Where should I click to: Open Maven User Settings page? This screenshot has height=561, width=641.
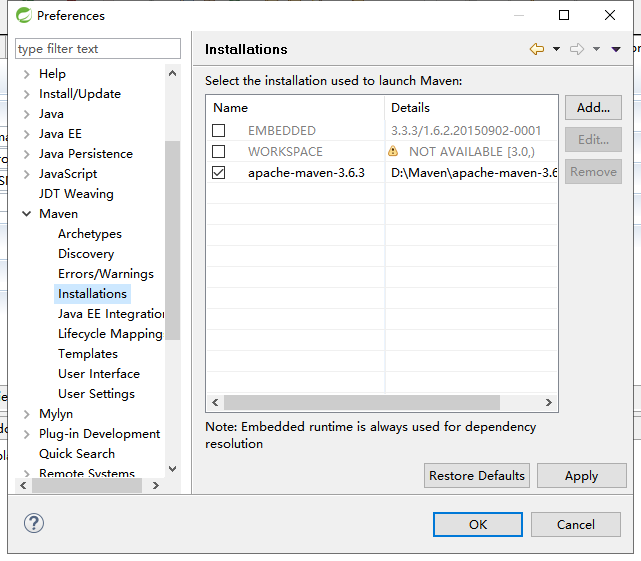point(96,394)
